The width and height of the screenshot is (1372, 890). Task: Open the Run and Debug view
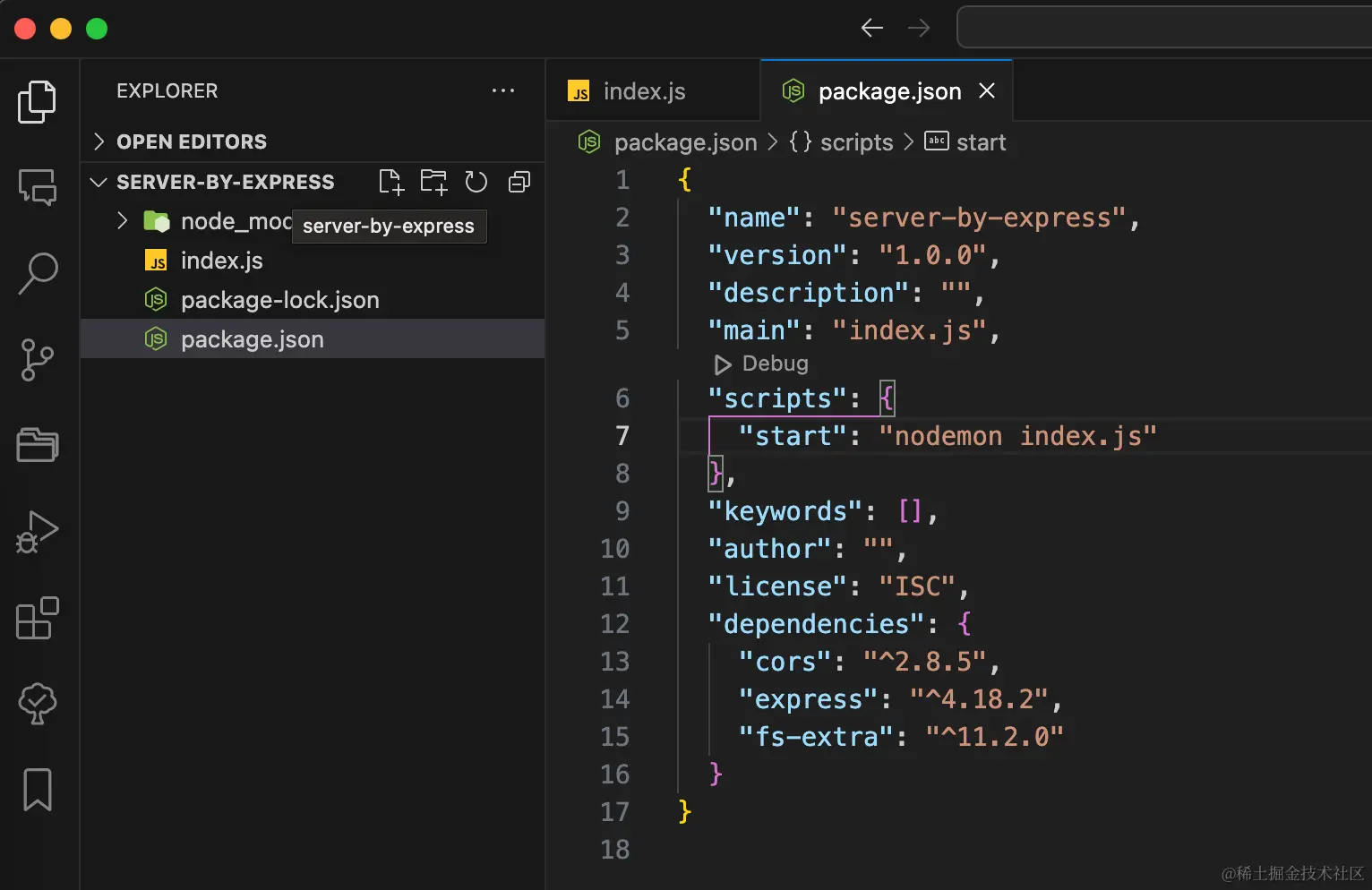click(38, 531)
